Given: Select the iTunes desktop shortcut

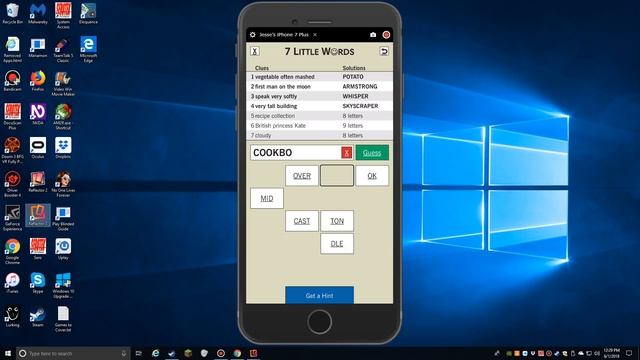Looking at the screenshot, I should click(x=12, y=283).
